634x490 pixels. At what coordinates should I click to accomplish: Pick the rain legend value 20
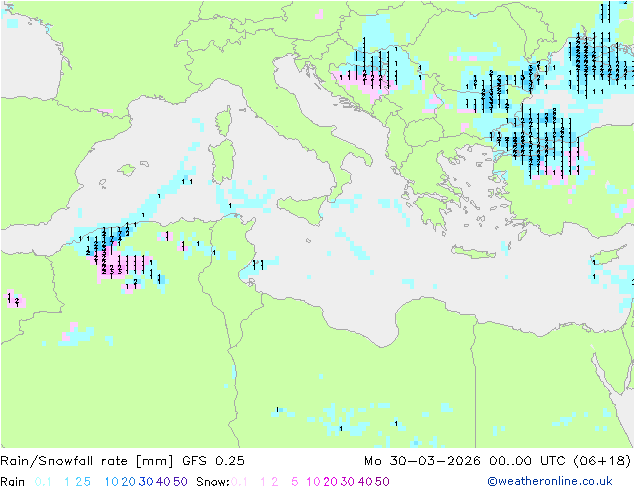point(129,482)
